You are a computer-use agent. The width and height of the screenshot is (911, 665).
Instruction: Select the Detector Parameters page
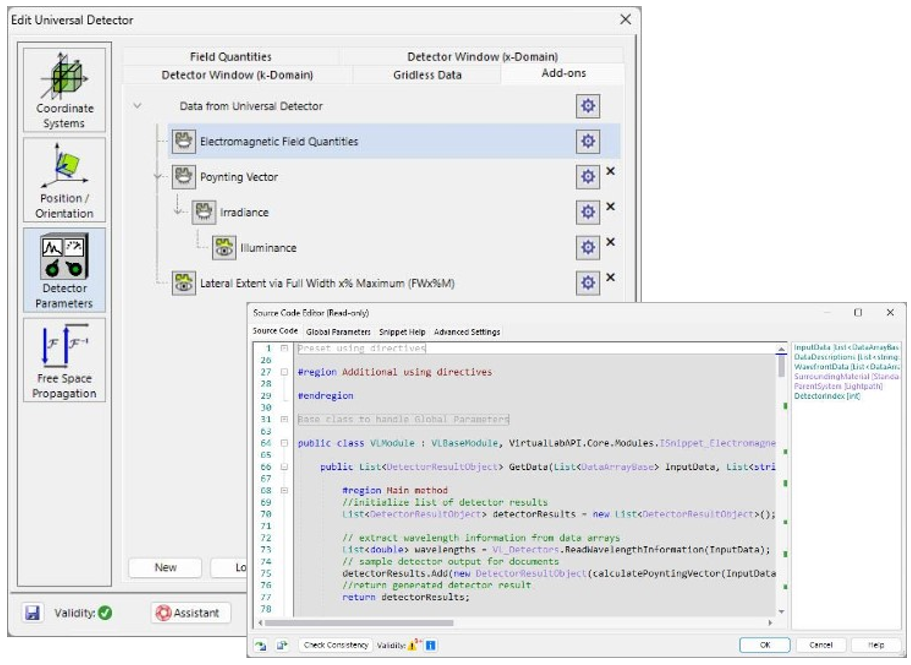(x=64, y=270)
